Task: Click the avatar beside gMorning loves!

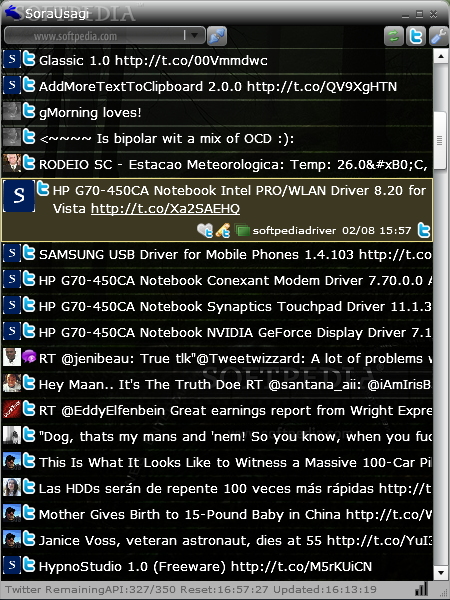Action: click(x=12, y=112)
